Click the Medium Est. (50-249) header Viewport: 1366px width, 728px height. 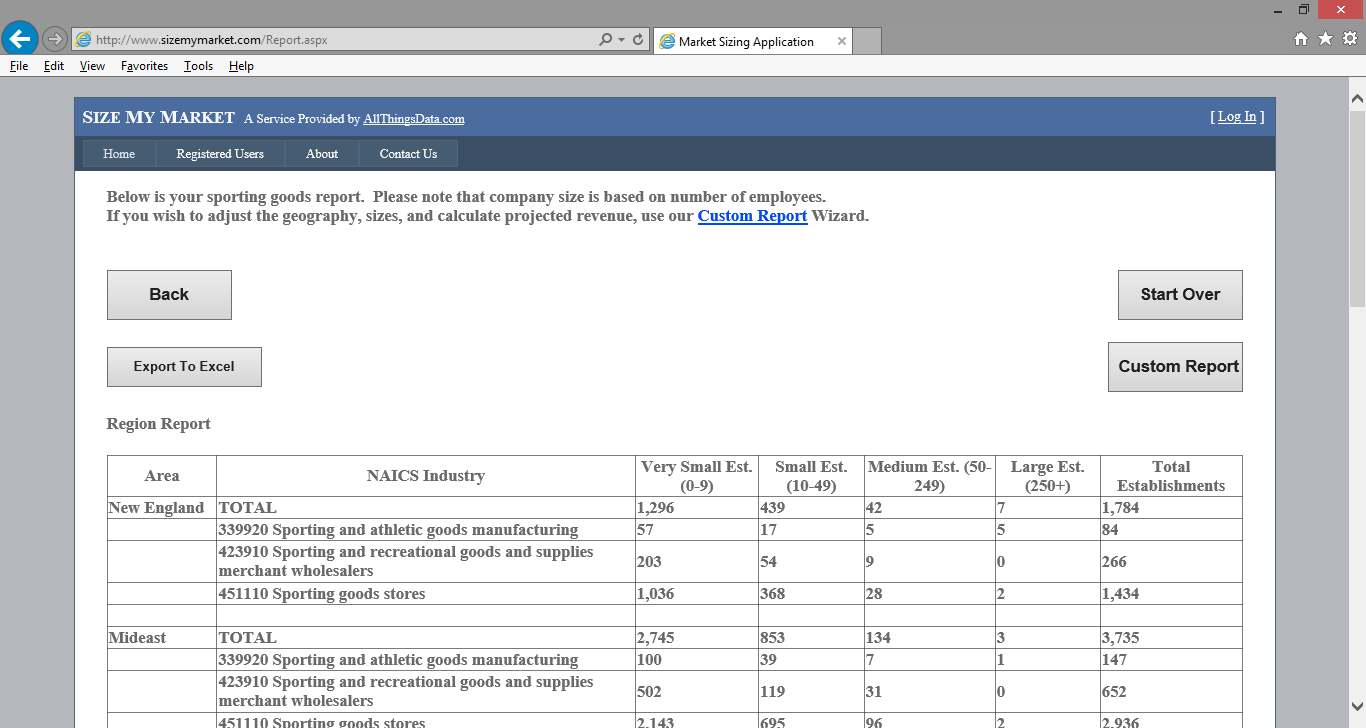[x=930, y=476]
